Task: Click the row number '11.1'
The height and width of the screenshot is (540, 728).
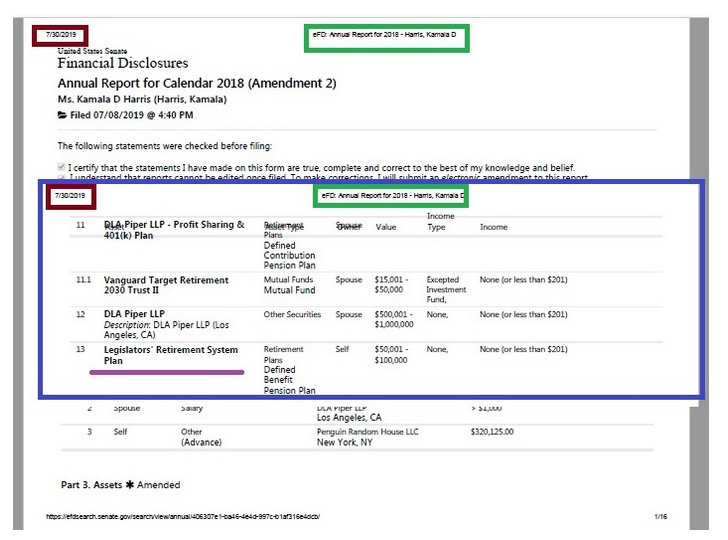Action: click(84, 280)
